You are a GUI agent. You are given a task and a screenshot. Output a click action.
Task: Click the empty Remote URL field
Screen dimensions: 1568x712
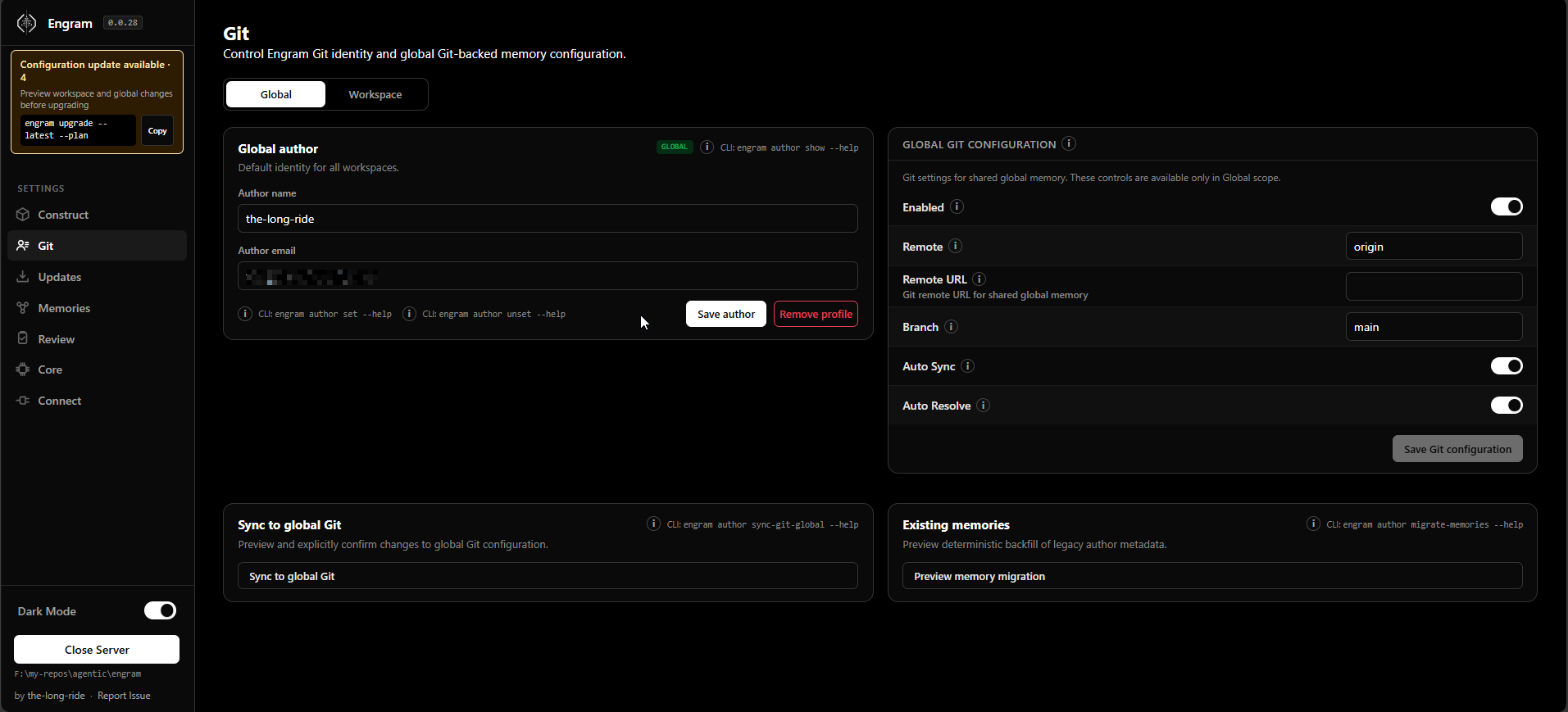click(1434, 286)
